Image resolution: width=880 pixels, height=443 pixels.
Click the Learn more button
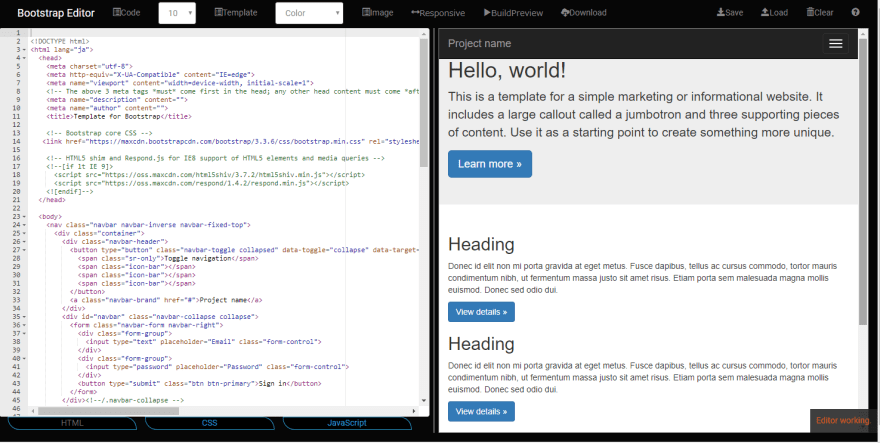point(490,164)
